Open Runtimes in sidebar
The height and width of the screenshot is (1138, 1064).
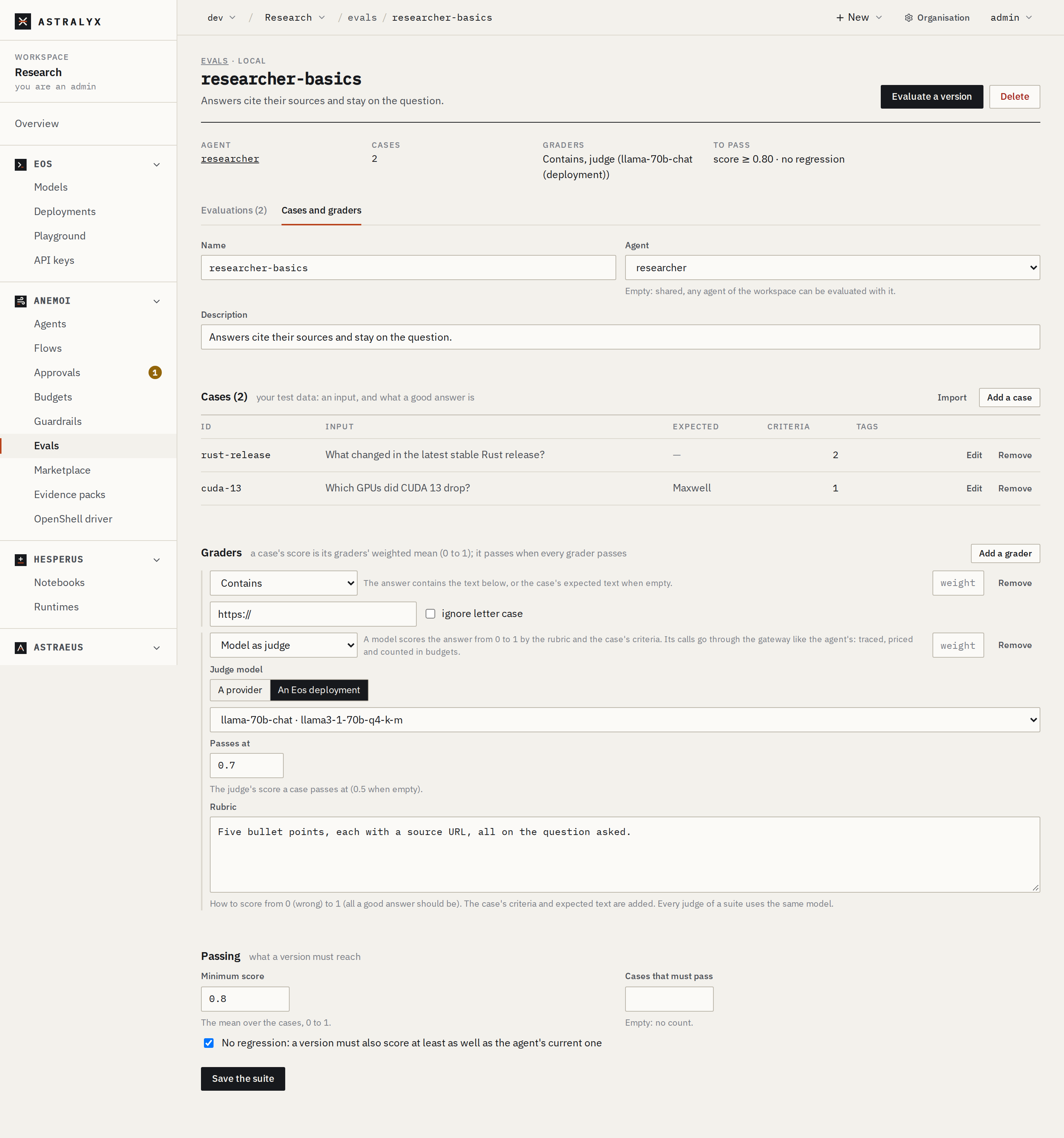click(56, 607)
